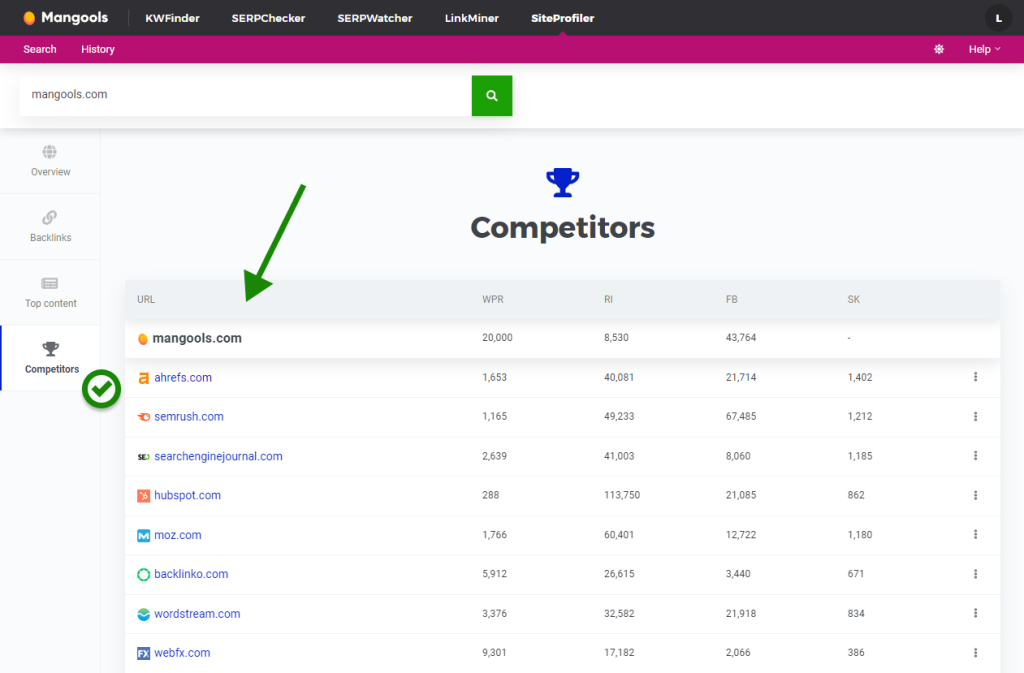Open the moz.com competitor link
Screen dimensions: 1024x673
pyautogui.click(x=178, y=534)
